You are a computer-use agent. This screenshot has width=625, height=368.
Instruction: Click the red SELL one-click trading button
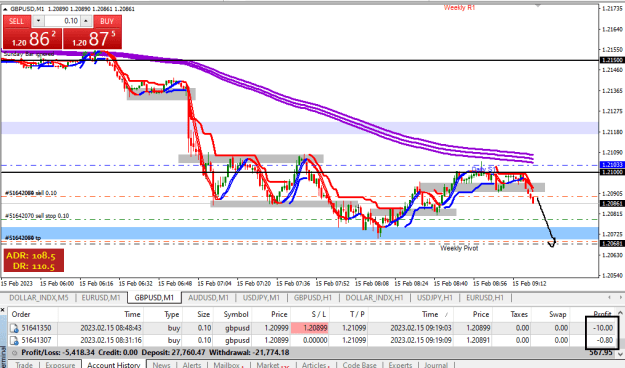click(x=16, y=22)
